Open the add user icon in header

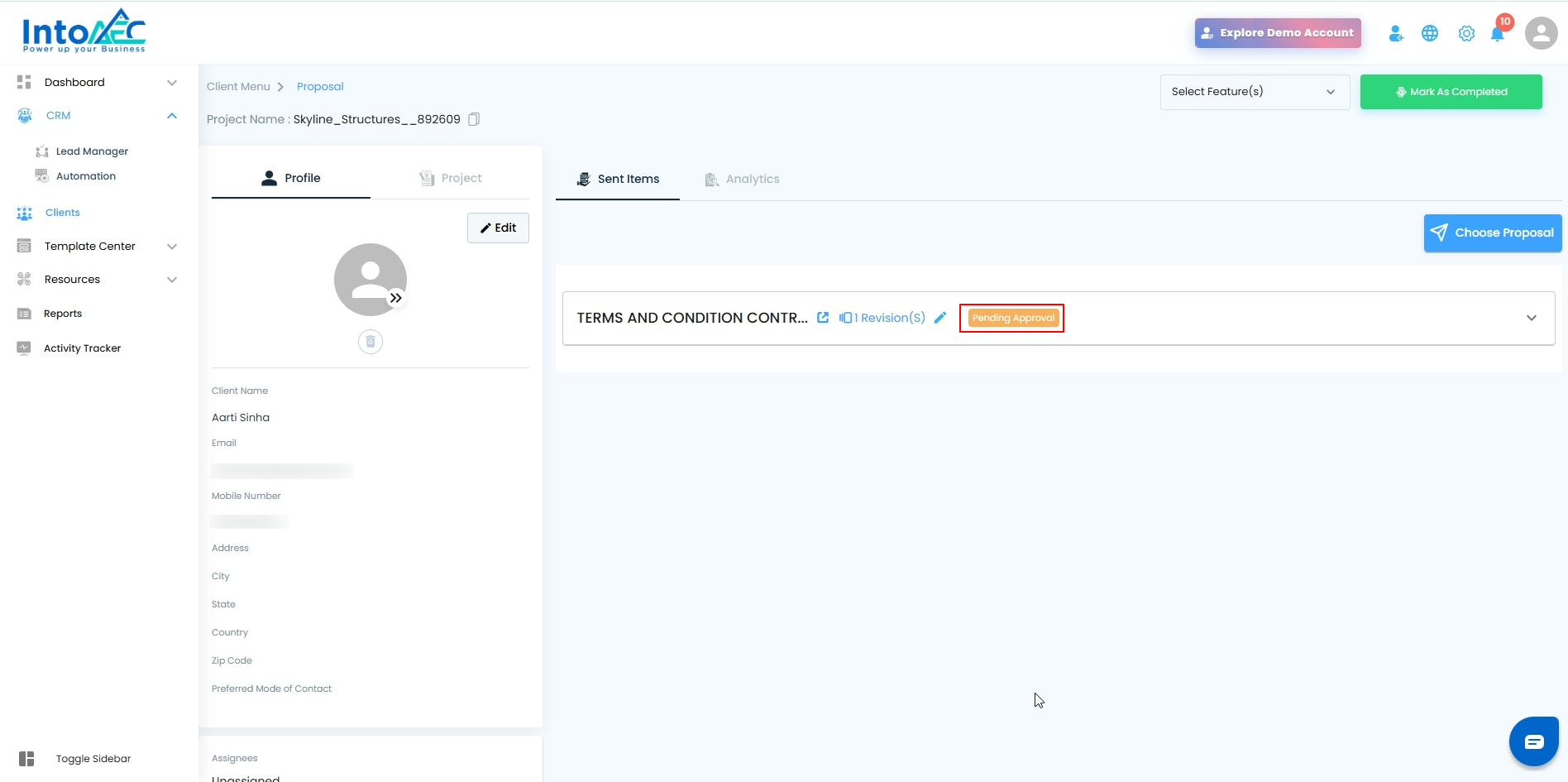[1396, 33]
